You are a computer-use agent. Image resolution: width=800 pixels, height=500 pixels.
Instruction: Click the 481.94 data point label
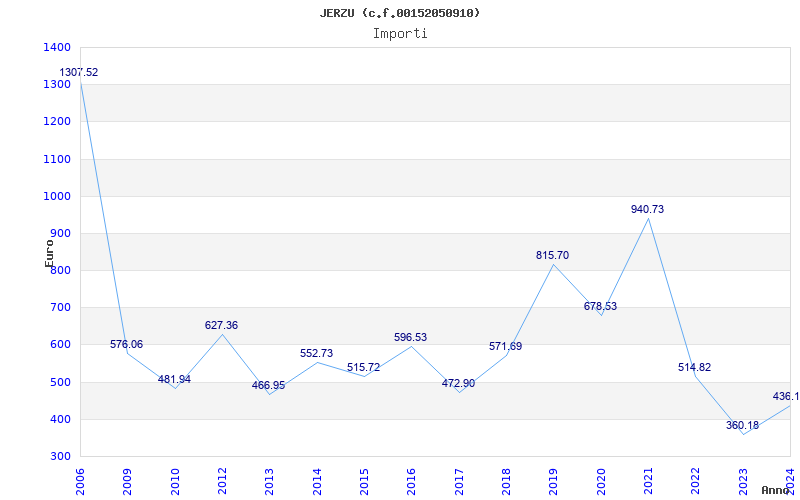click(174, 380)
